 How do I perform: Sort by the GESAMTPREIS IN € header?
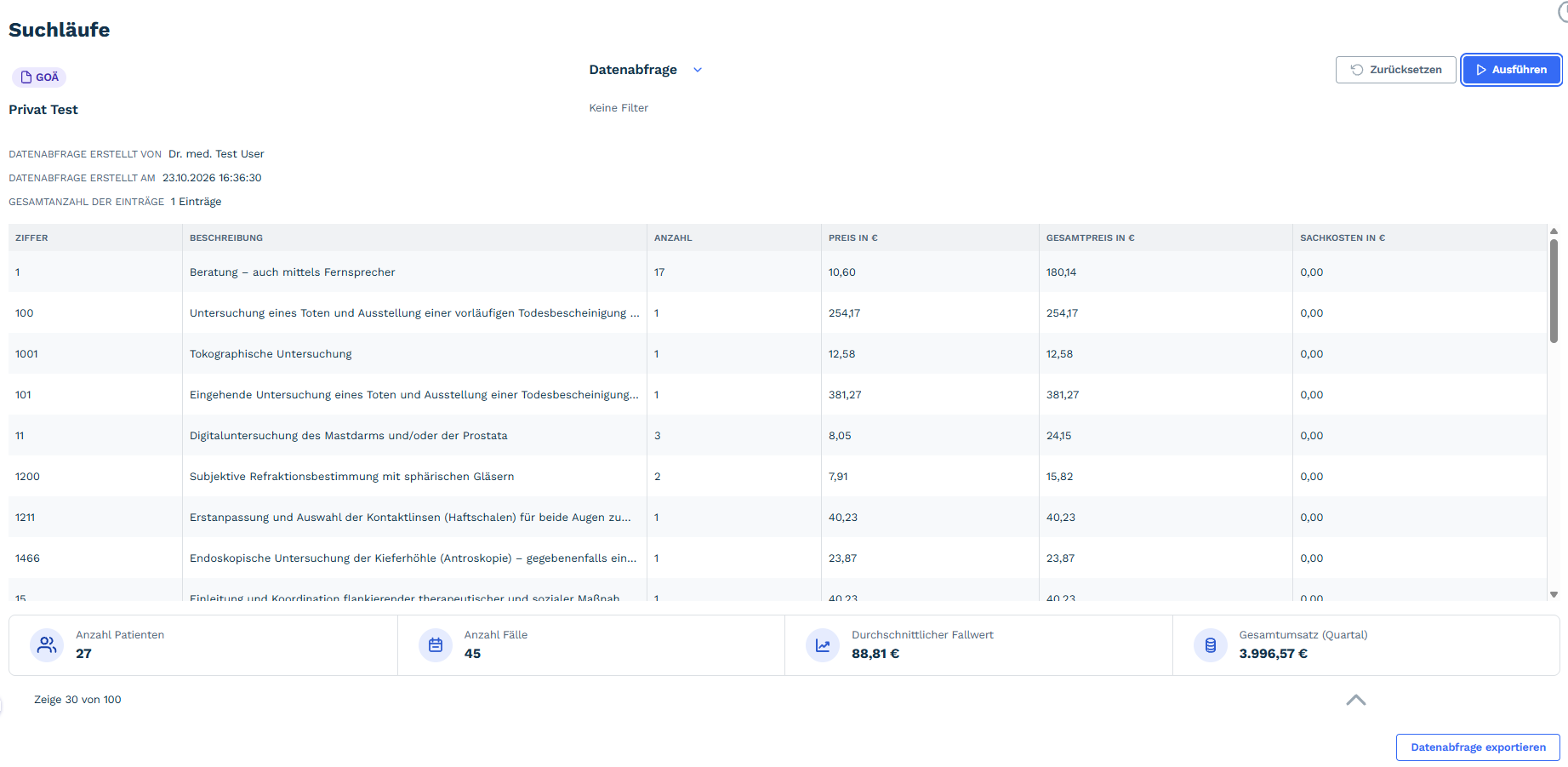(x=1090, y=238)
